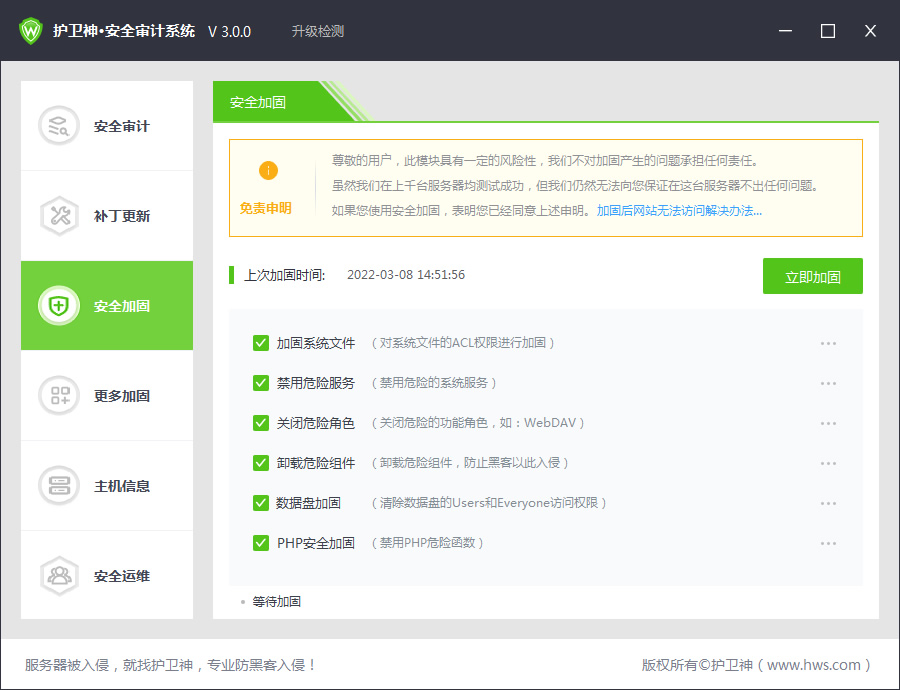Click the 立即加固 button

click(812, 276)
